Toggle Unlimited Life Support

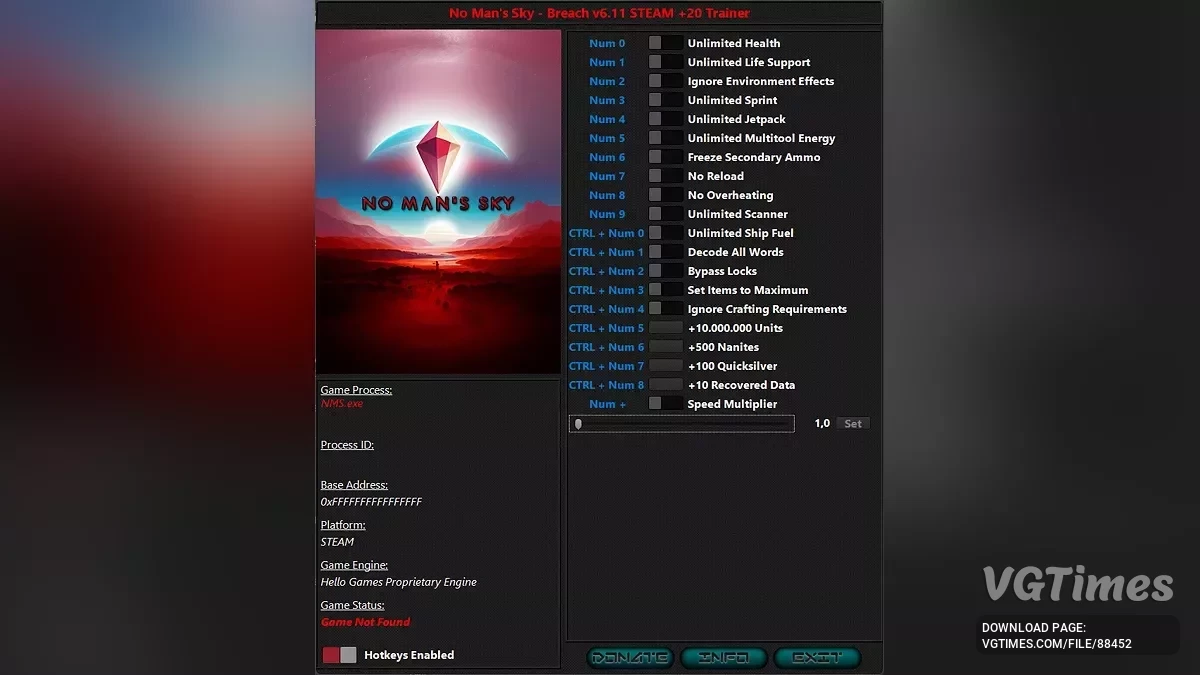665,61
